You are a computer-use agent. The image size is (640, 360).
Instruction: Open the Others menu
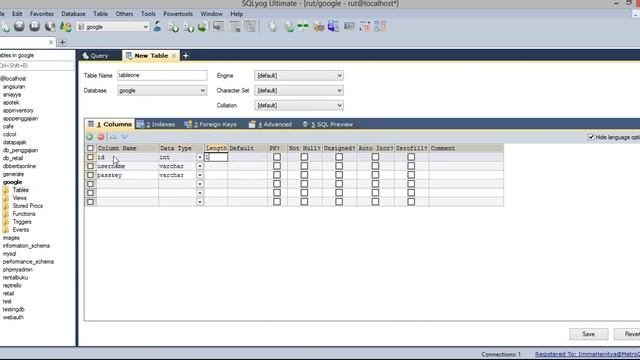point(124,14)
